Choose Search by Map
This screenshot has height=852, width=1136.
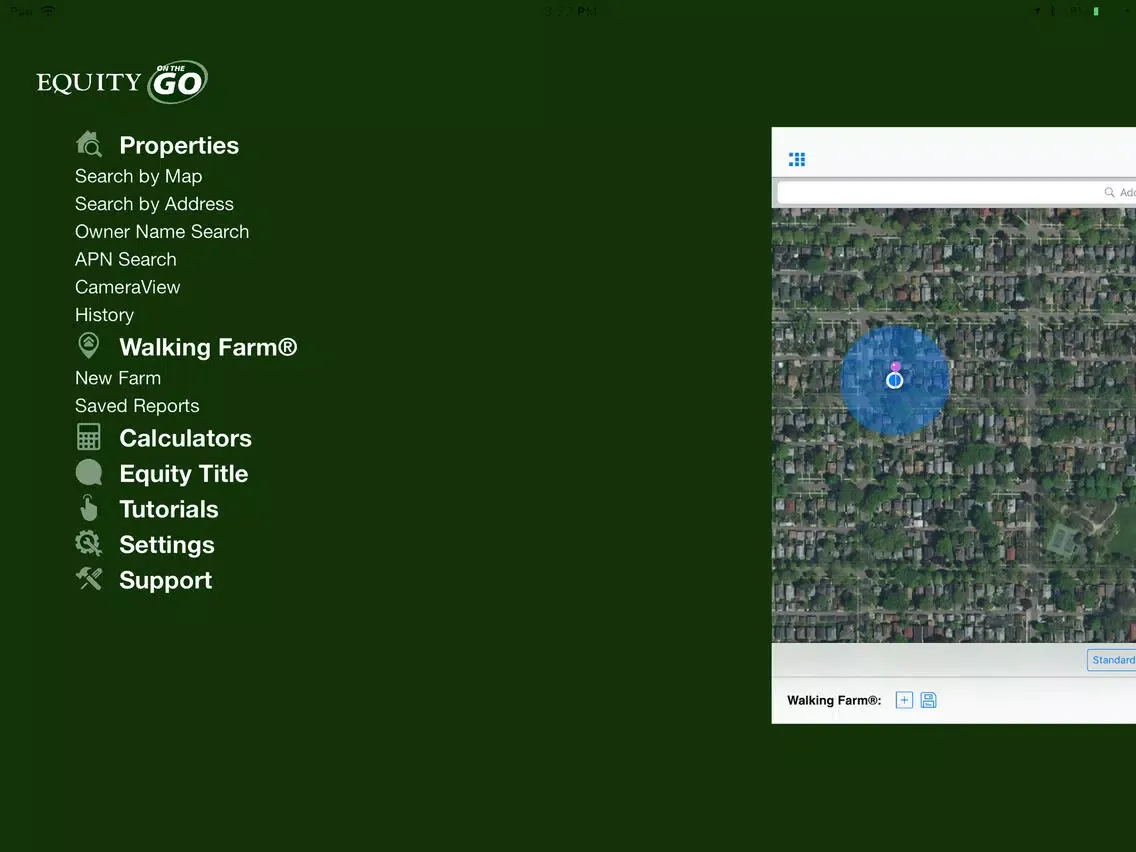pos(138,176)
